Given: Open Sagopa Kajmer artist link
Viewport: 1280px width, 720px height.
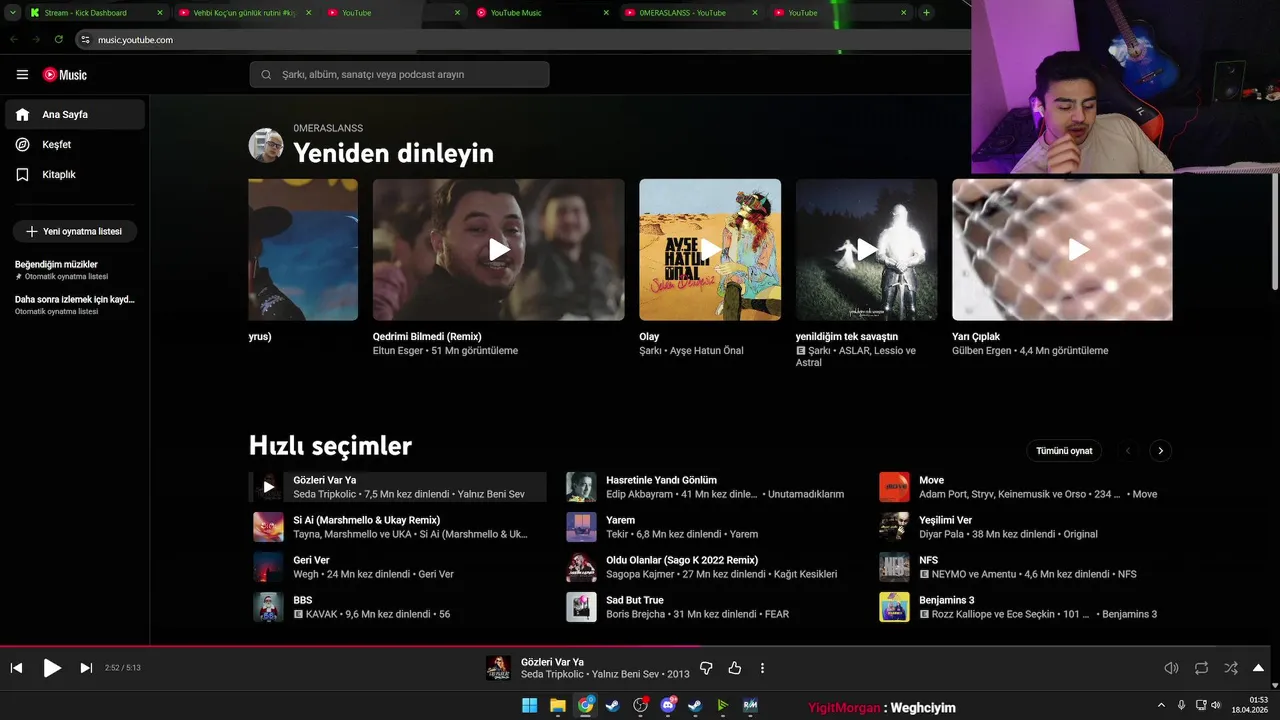Looking at the screenshot, I should click(640, 574).
